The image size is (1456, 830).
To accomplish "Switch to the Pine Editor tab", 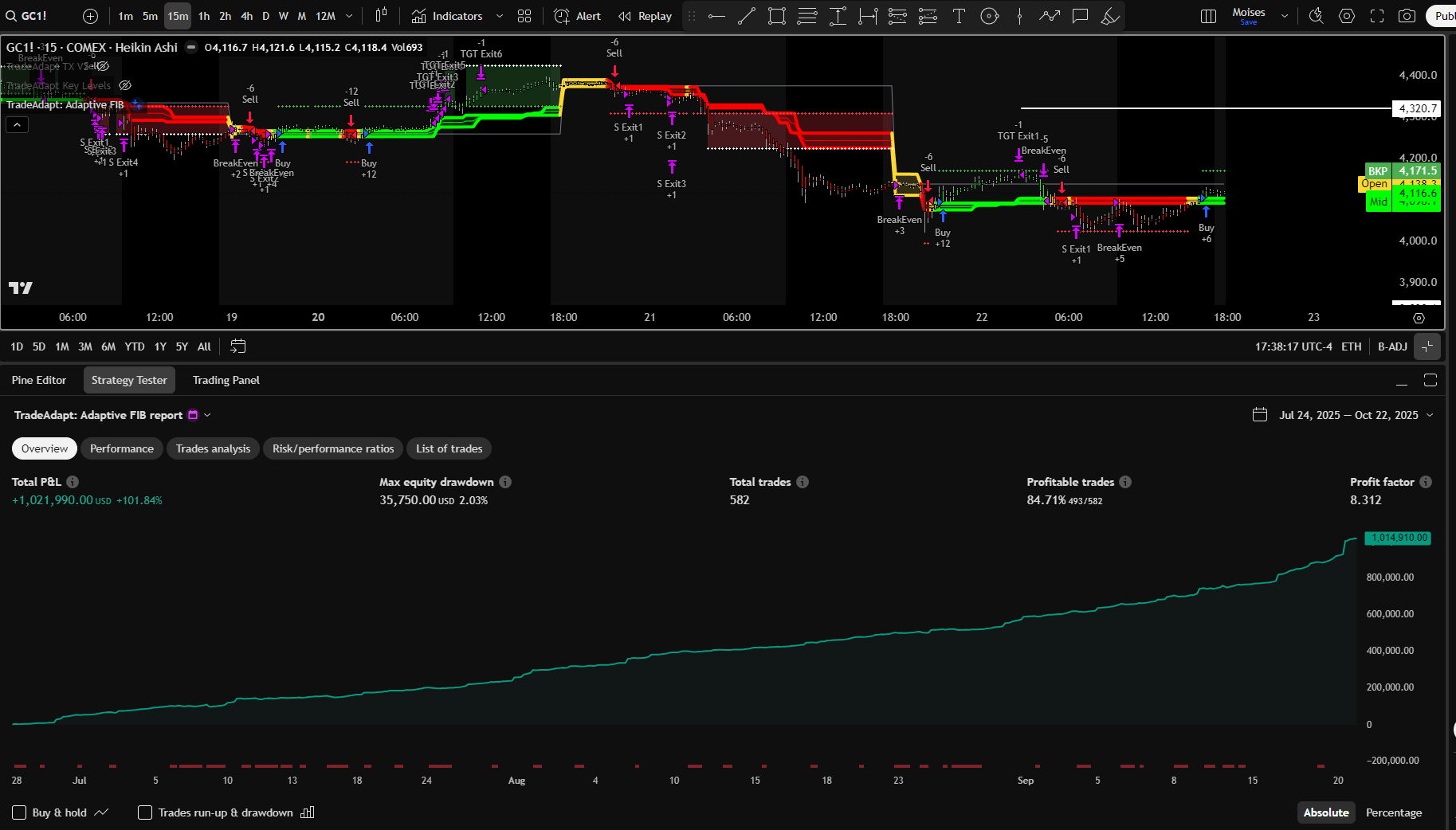I will click(38, 380).
